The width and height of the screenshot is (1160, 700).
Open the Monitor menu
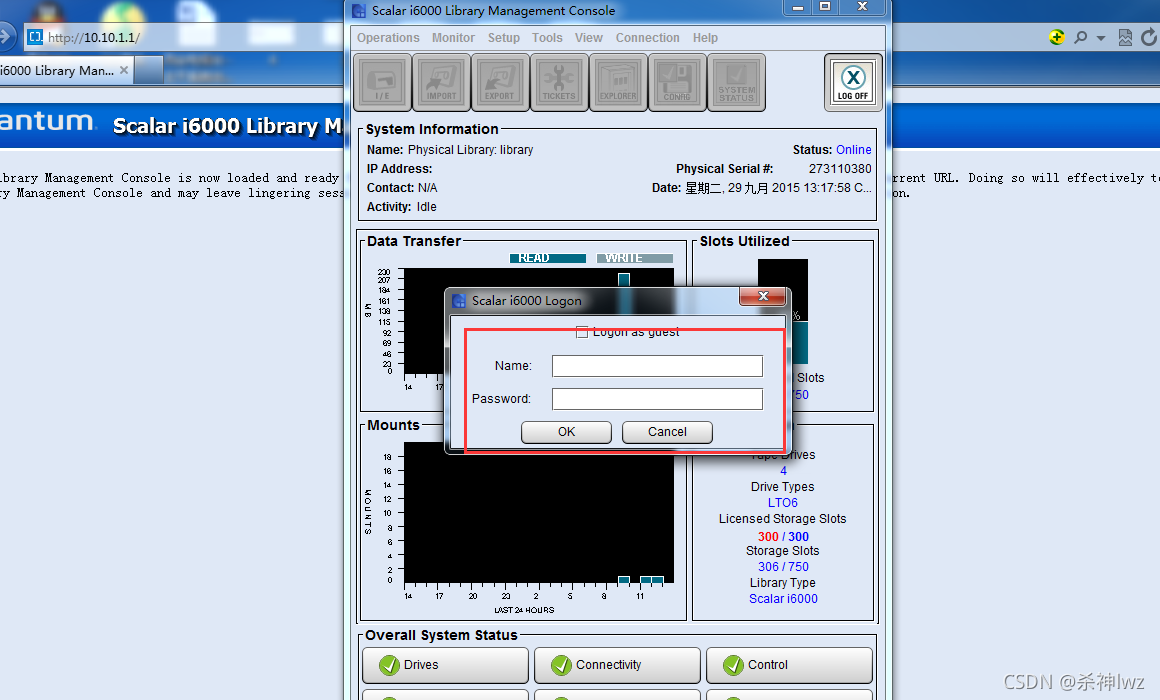[453, 38]
